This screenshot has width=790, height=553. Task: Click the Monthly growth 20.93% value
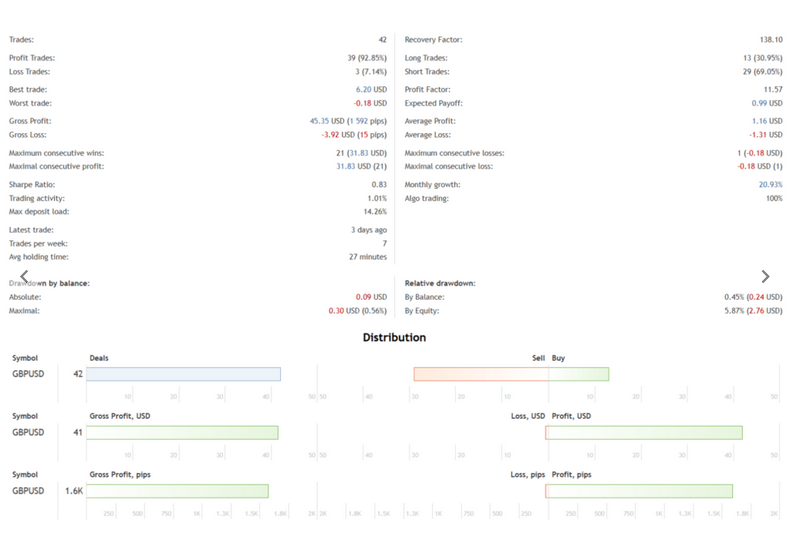coord(770,184)
